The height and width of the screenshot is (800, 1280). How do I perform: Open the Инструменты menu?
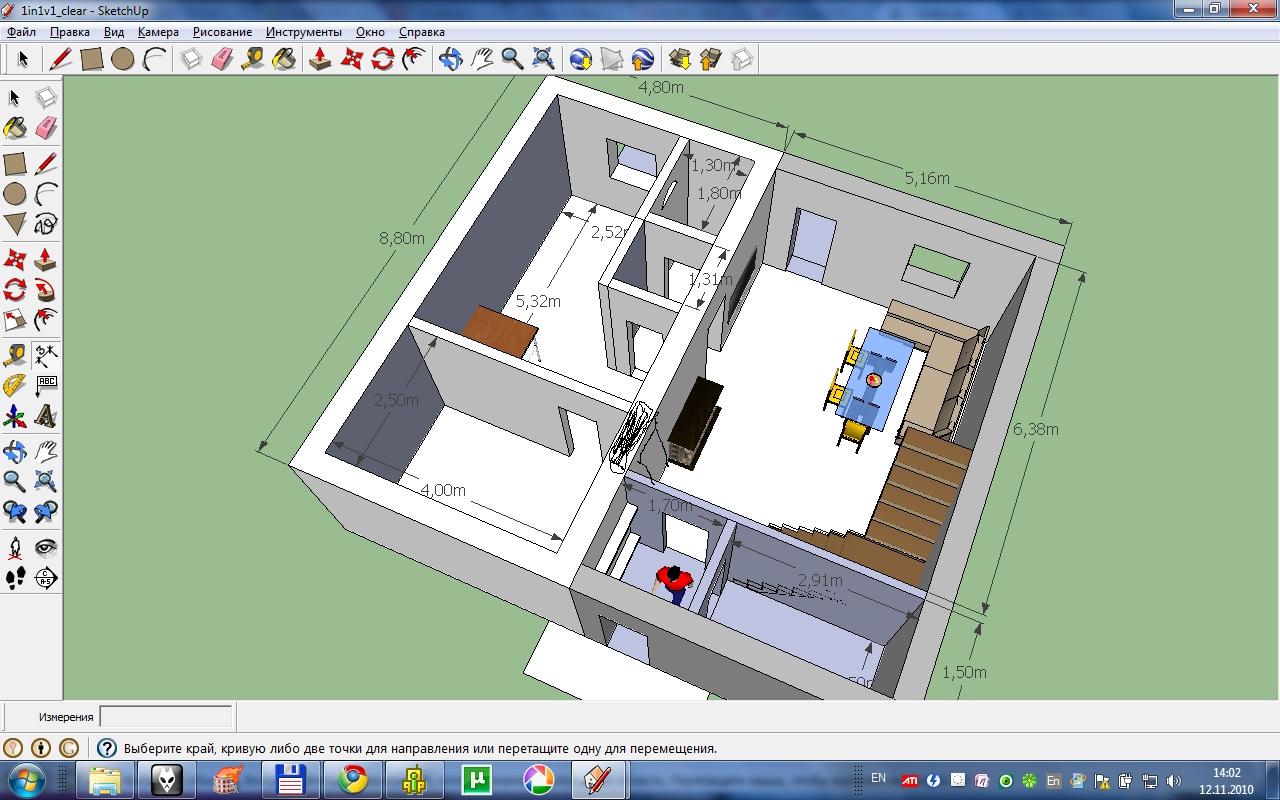(x=303, y=32)
